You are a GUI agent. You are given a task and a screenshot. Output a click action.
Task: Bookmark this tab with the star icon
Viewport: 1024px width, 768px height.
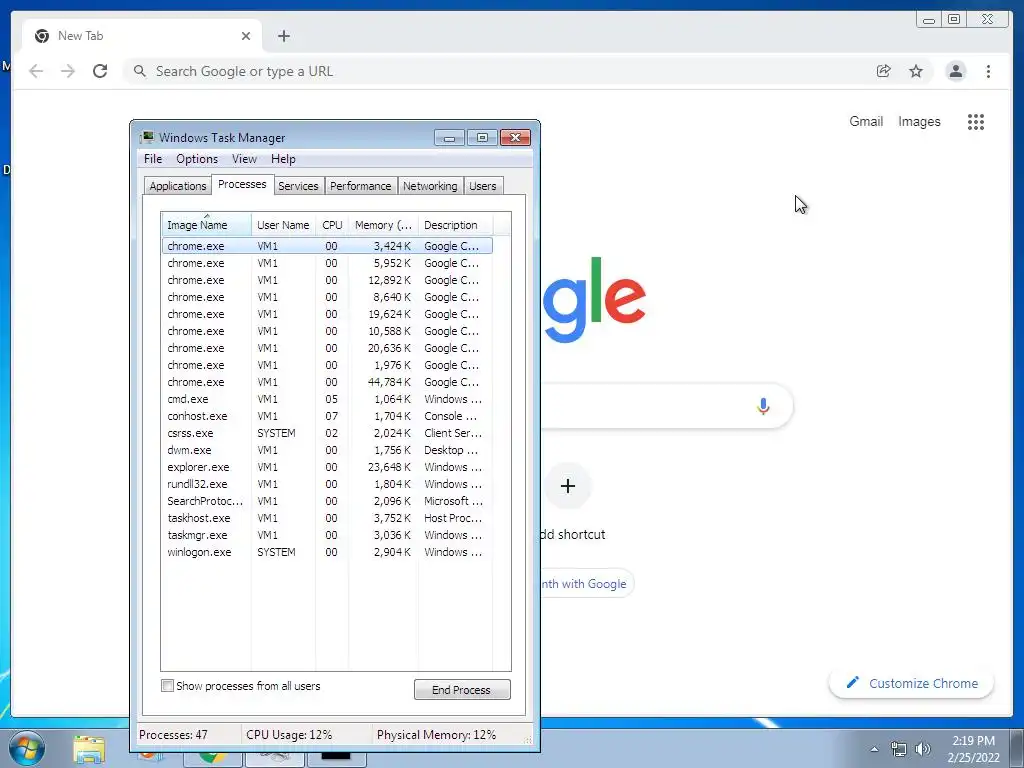coord(916,71)
